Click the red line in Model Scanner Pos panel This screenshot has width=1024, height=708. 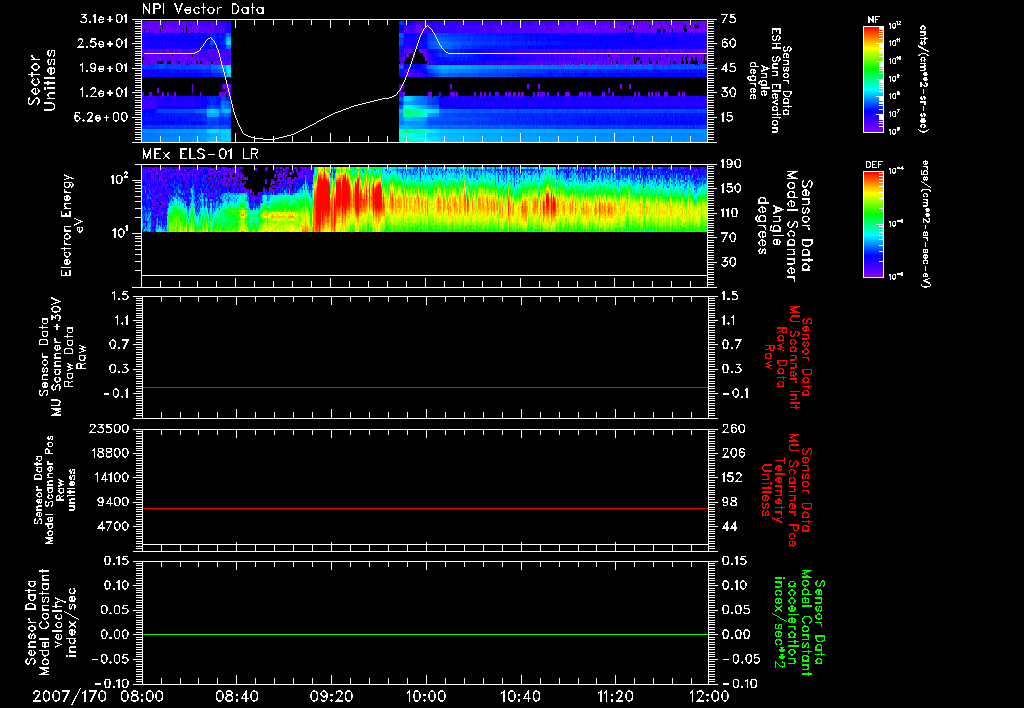425,508
